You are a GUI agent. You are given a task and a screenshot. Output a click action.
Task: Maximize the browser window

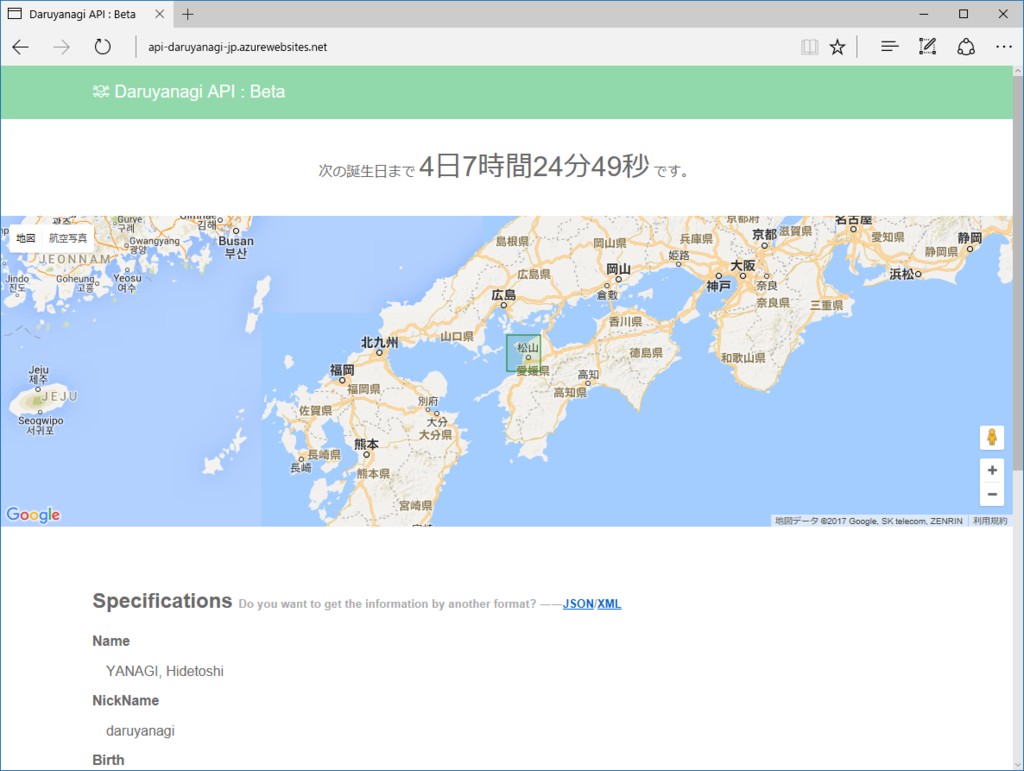pyautogui.click(x=963, y=14)
